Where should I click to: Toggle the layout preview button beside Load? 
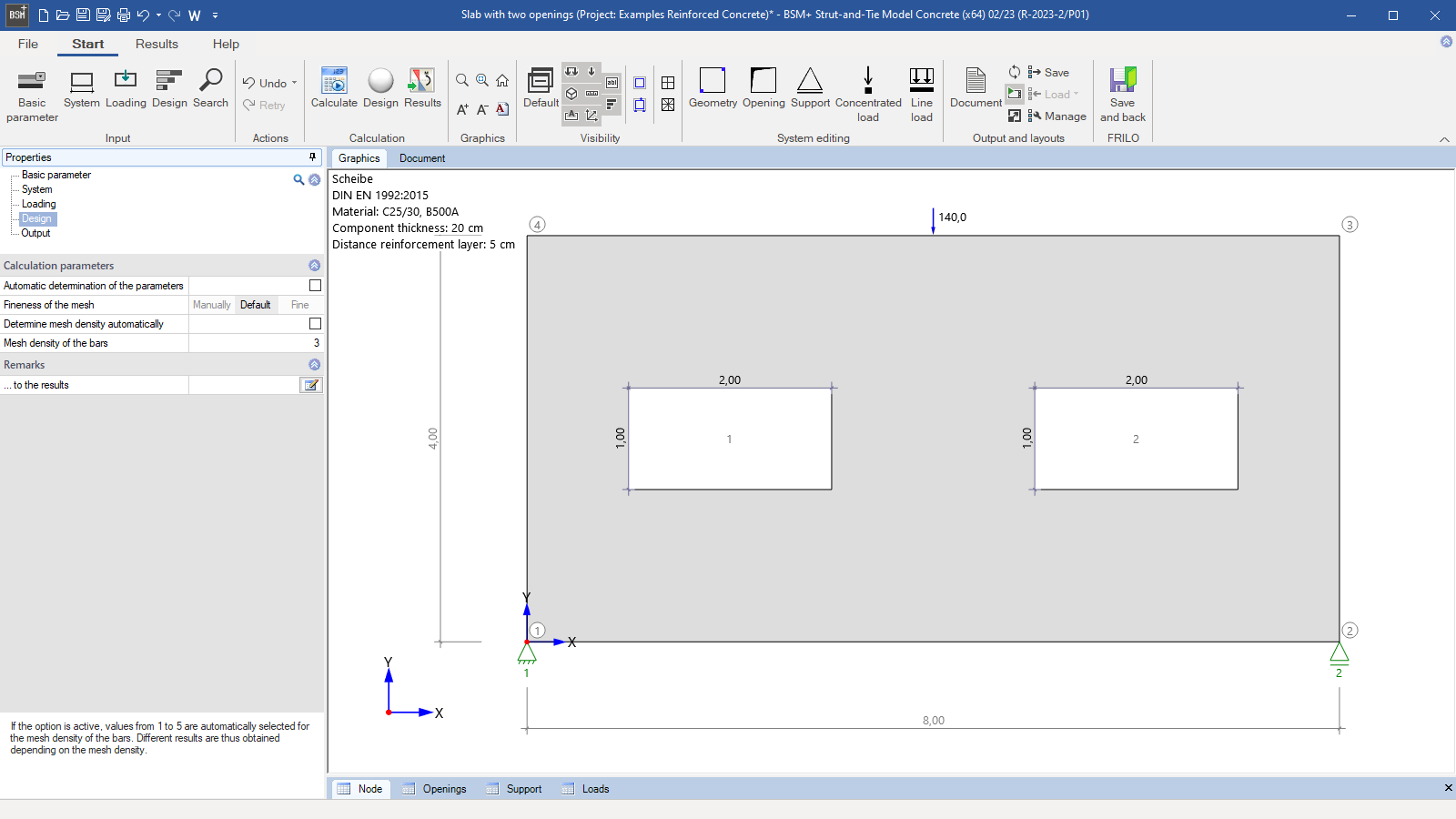pyautogui.click(x=1015, y=94)
